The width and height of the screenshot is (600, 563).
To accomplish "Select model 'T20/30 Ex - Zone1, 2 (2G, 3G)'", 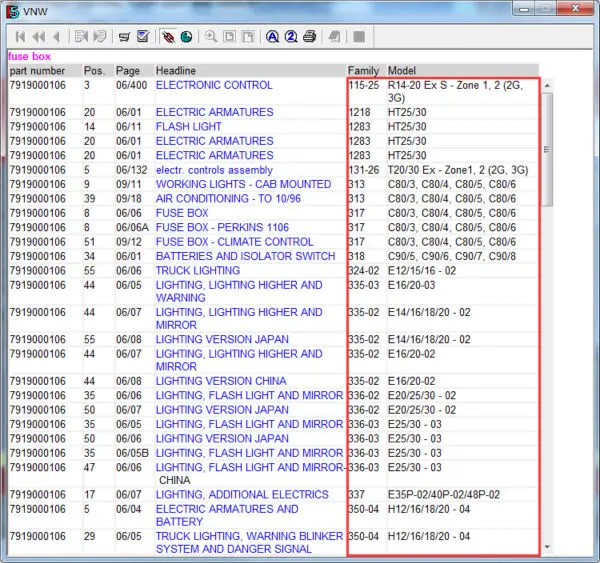I will (x=458, y=170).
